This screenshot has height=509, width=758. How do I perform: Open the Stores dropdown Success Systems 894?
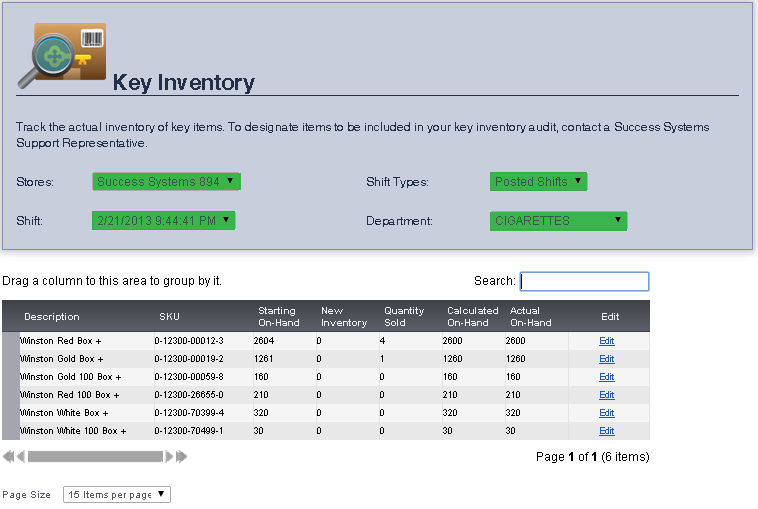click(166, 182)
